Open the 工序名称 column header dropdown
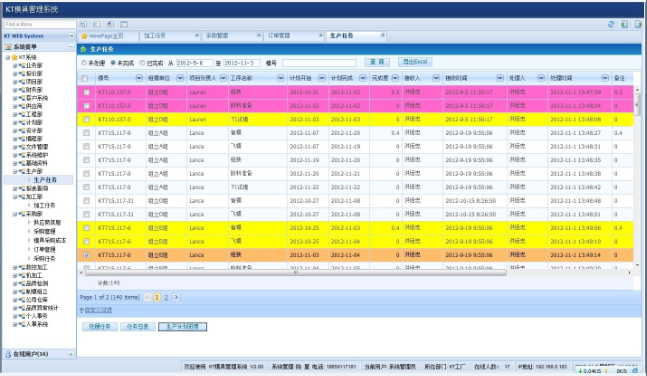The height and width of the screenshot is (376, 647). (281, 78)
